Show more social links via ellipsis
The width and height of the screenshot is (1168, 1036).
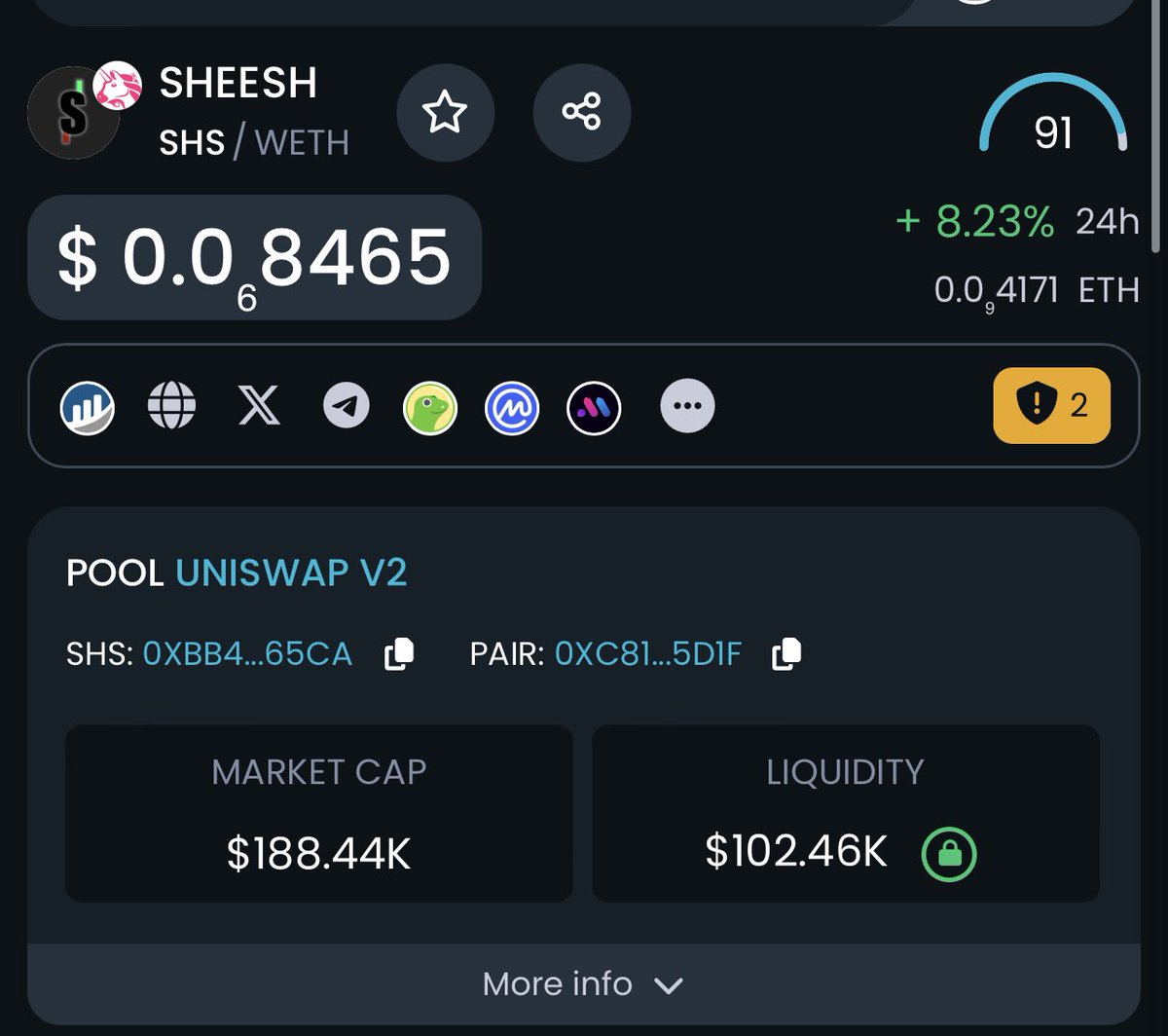[x=687, y=406]
